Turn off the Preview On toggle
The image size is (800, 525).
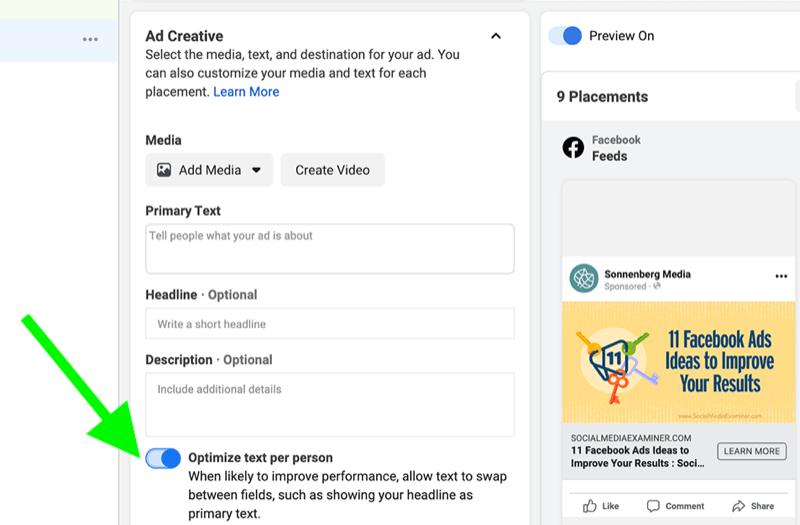click(x=565, y=36)
